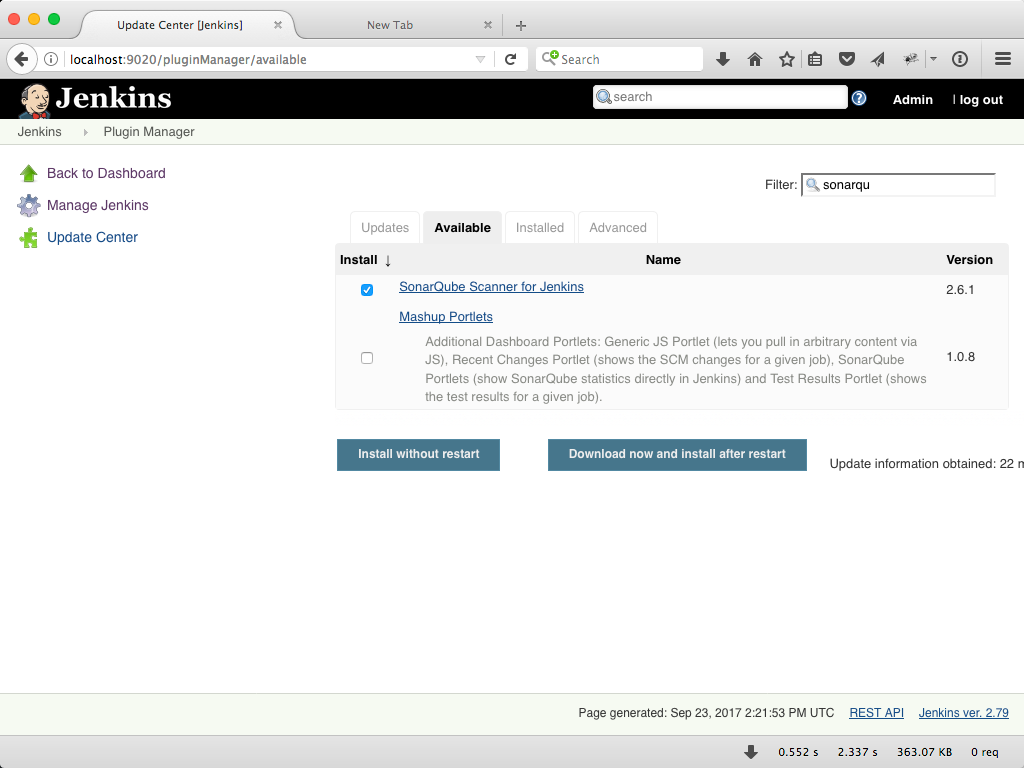Click the 0 req status entry

985,752
